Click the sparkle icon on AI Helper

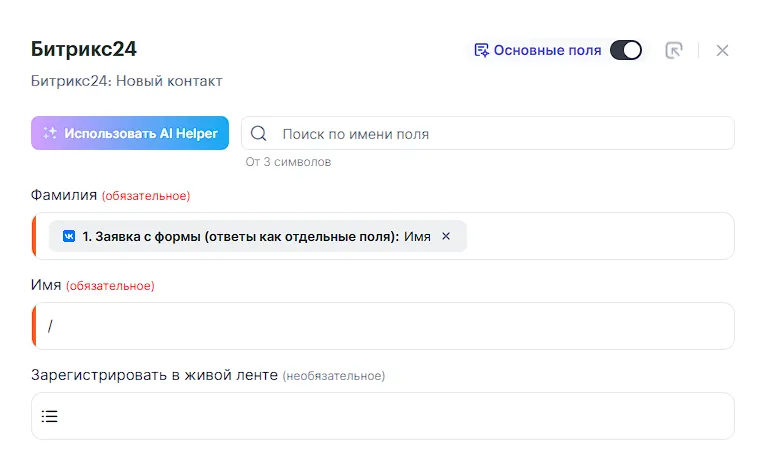50,133
